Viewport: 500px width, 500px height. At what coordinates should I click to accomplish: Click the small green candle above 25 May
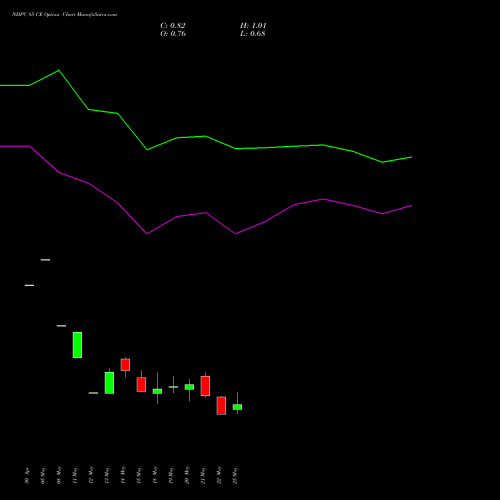[237, 407]
